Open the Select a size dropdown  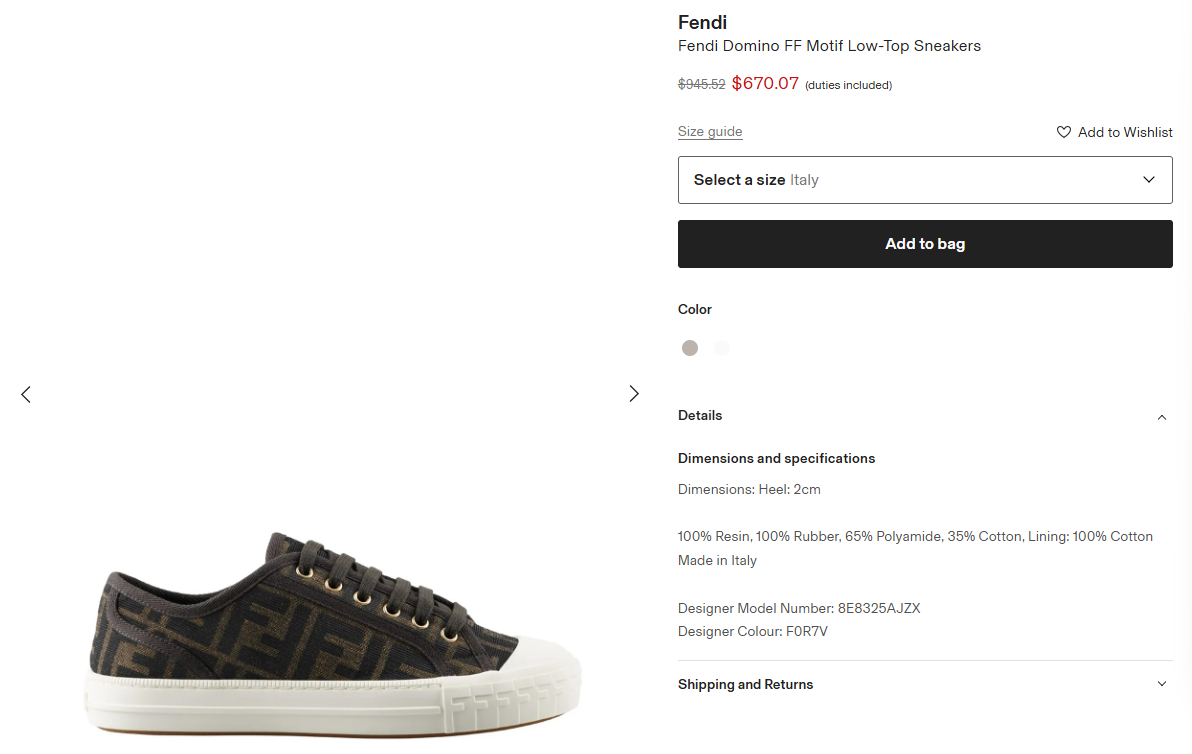924,180
